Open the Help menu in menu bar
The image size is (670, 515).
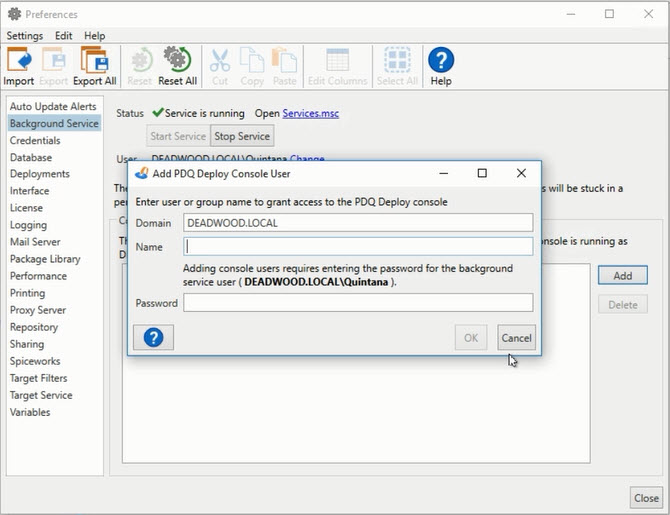click(x=94, y=36)
